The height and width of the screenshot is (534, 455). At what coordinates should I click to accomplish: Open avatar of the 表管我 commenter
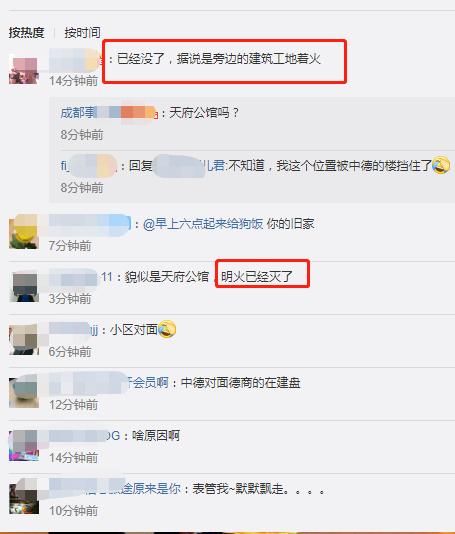(23, 499)
